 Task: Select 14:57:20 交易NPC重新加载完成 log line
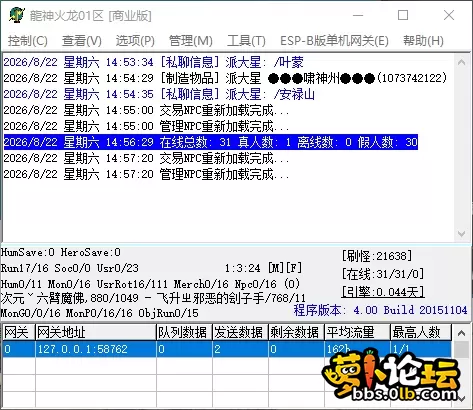(x=146, y=158)
